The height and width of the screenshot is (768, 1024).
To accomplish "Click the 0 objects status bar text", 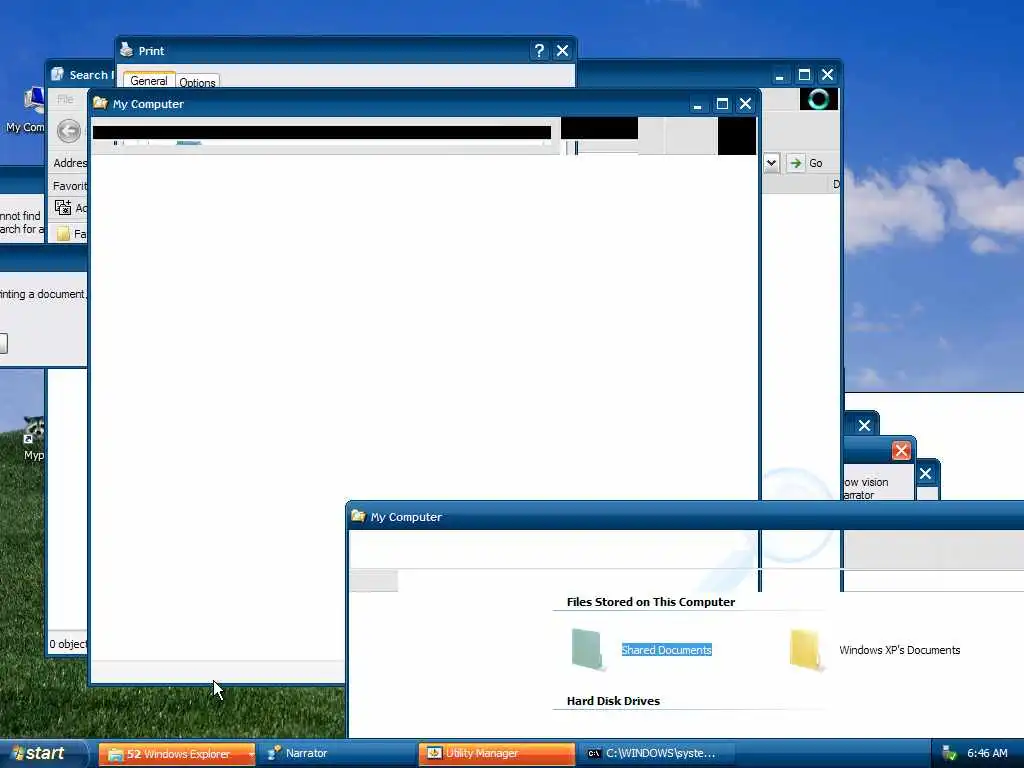I will (x=69, y=644).
